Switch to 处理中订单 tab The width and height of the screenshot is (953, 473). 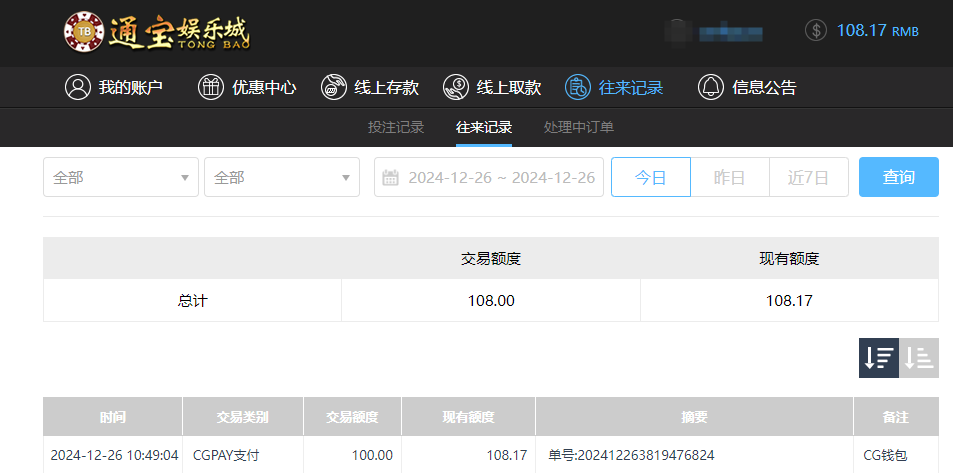(x=579, y=127)
